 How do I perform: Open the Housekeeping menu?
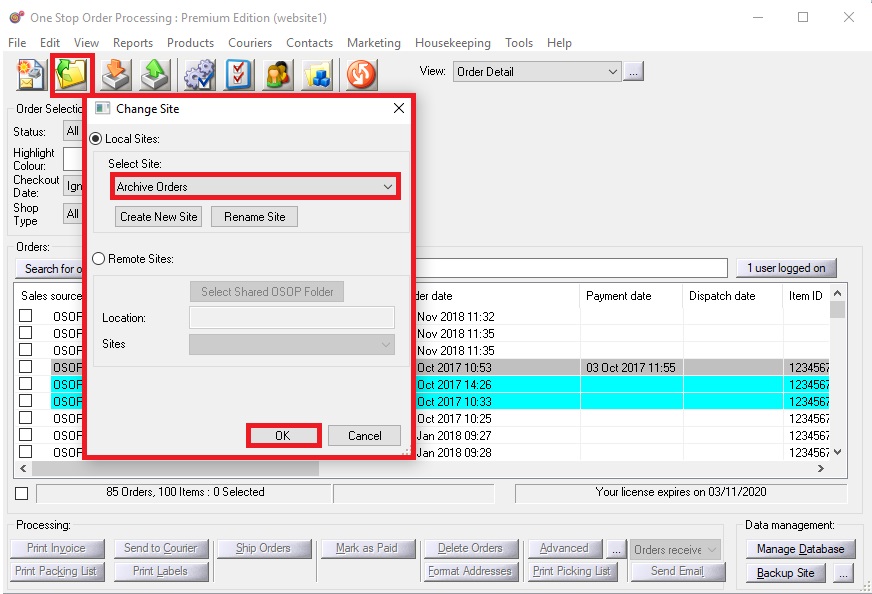(453, 43)
